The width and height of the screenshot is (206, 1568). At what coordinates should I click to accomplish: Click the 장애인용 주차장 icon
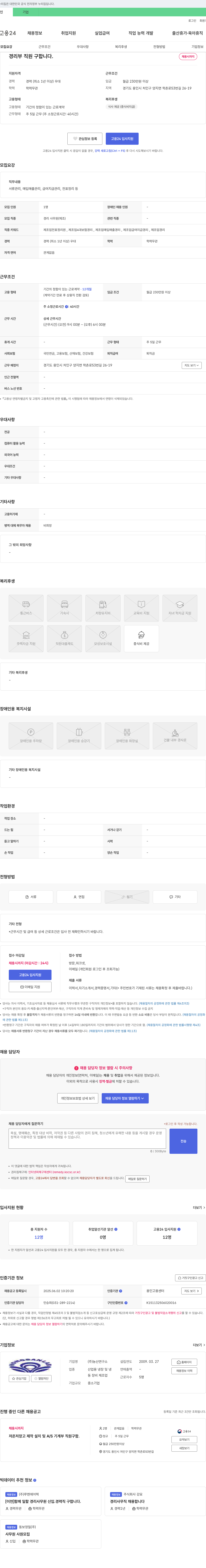tap(31, 736)
